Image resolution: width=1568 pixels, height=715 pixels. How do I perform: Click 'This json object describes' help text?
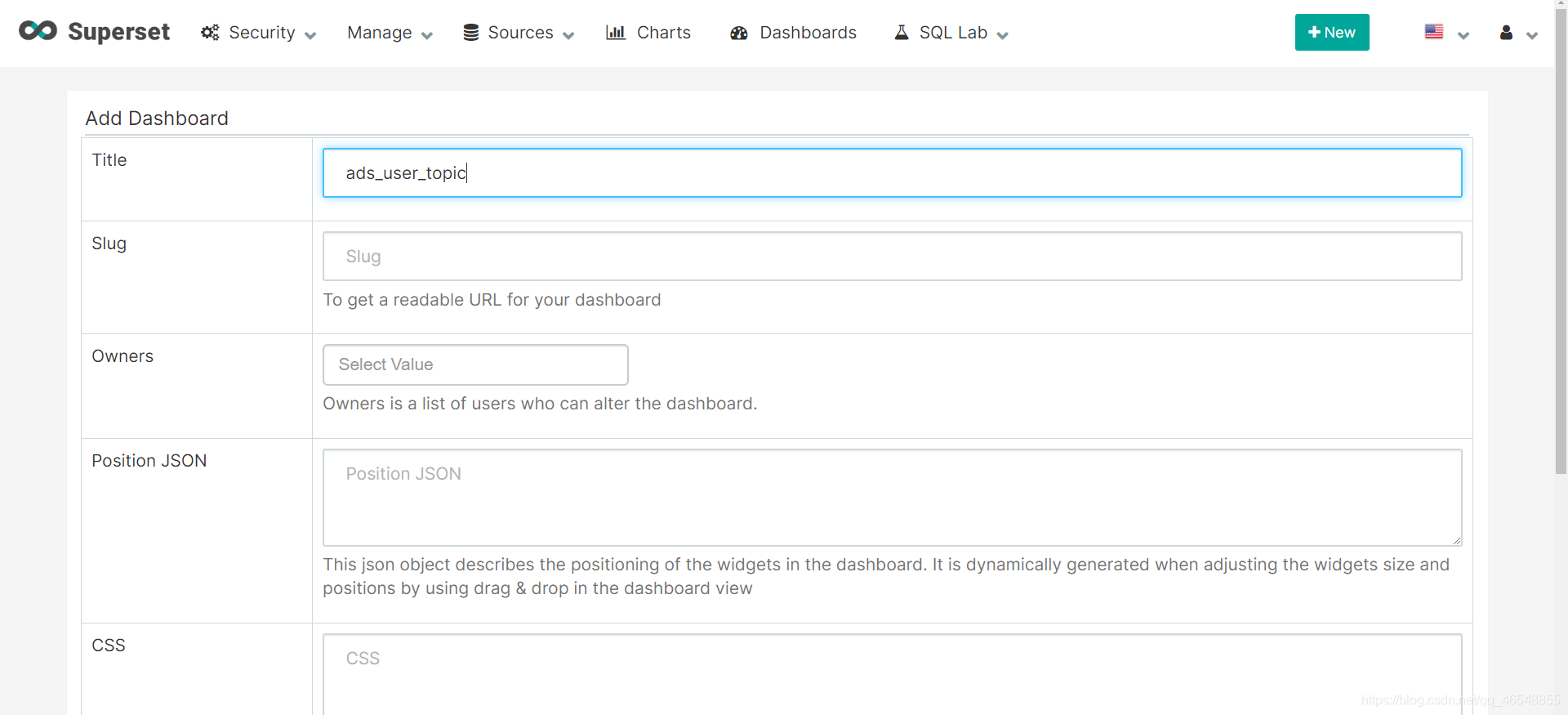point(886,576)
